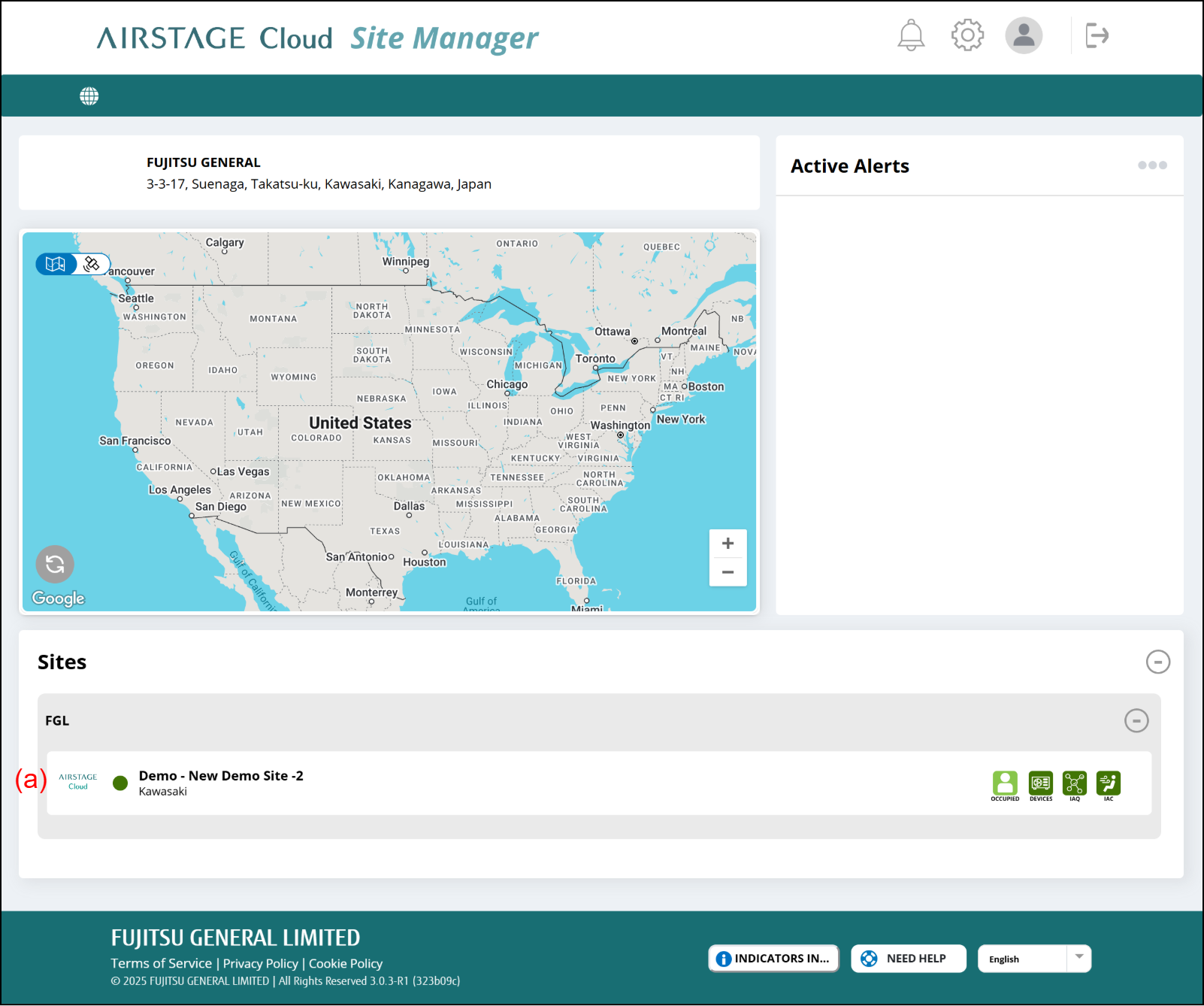Click the Devices icon for demo site
The height and width of the screenshot is (1006, 1204).
[1040, 784]
